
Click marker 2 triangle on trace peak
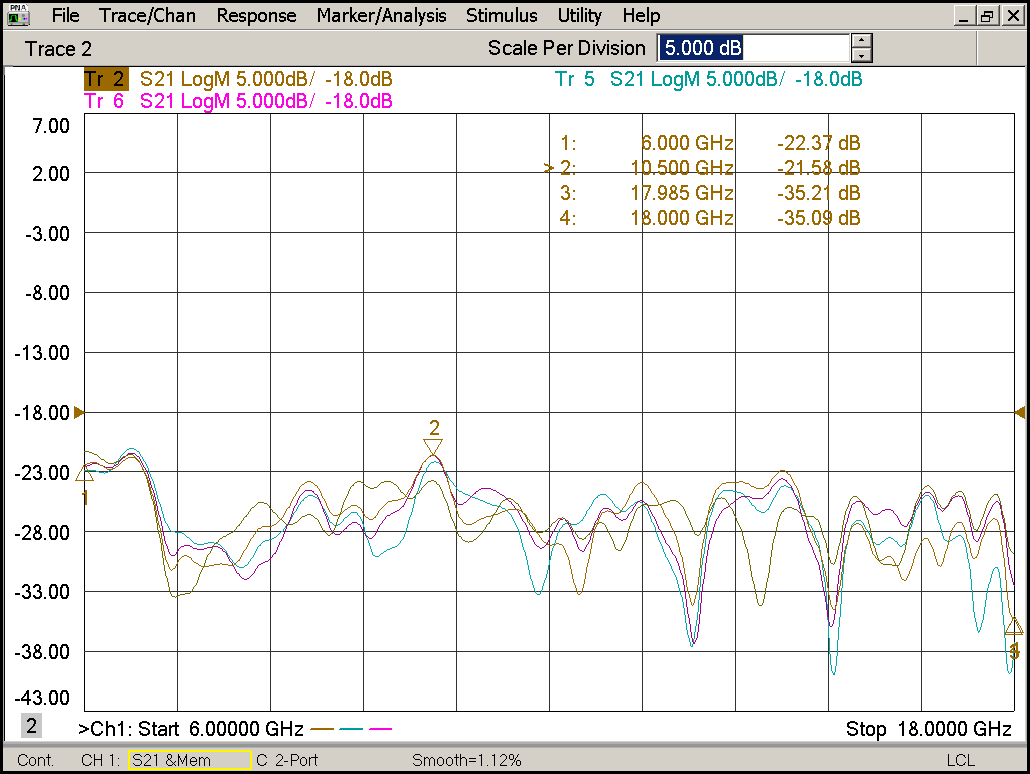click(433, 447)
